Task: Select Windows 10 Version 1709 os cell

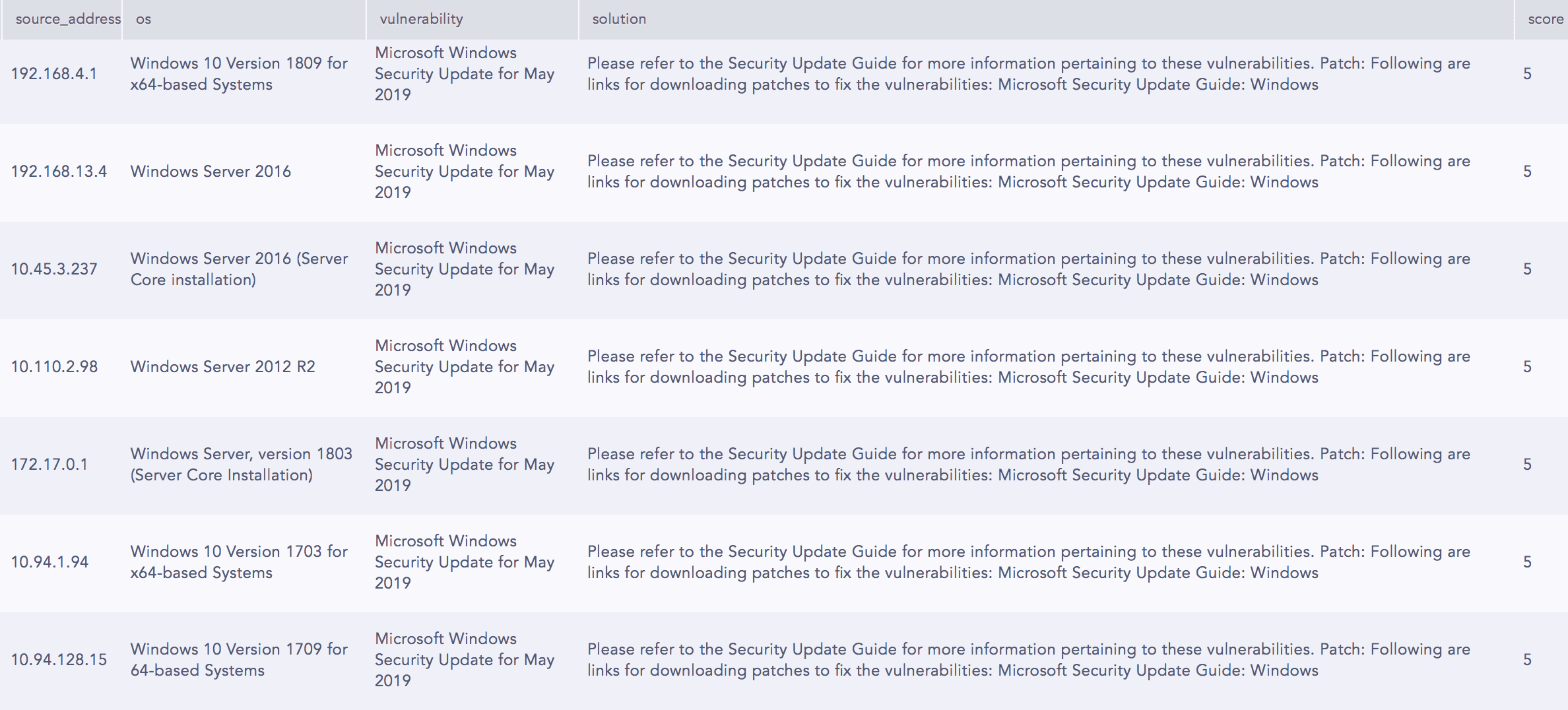Action: click(239, 659)
